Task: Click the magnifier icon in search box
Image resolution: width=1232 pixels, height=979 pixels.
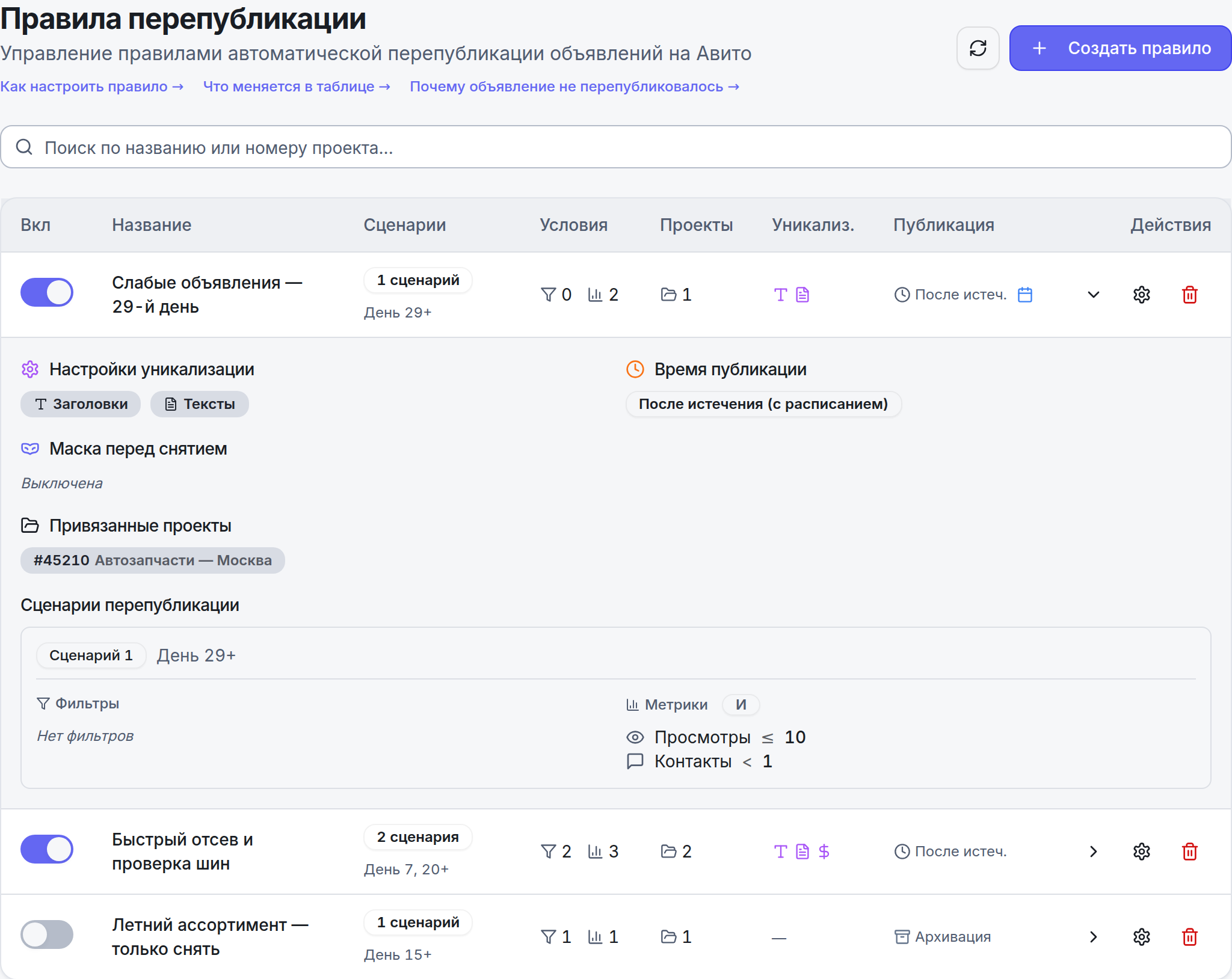Action: (24, 147)
